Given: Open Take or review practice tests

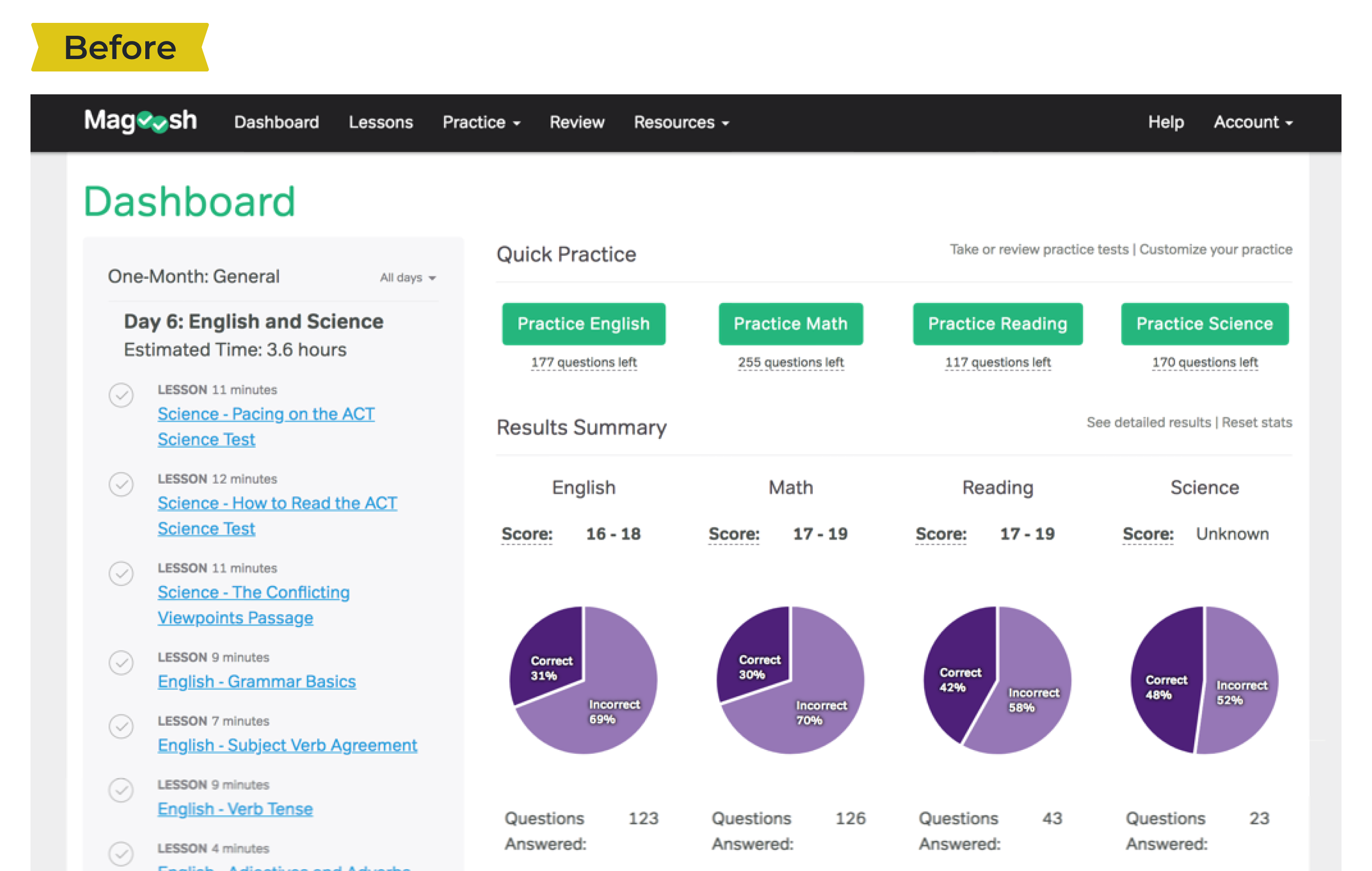Looking at the screenshot, I should 1039,250.
